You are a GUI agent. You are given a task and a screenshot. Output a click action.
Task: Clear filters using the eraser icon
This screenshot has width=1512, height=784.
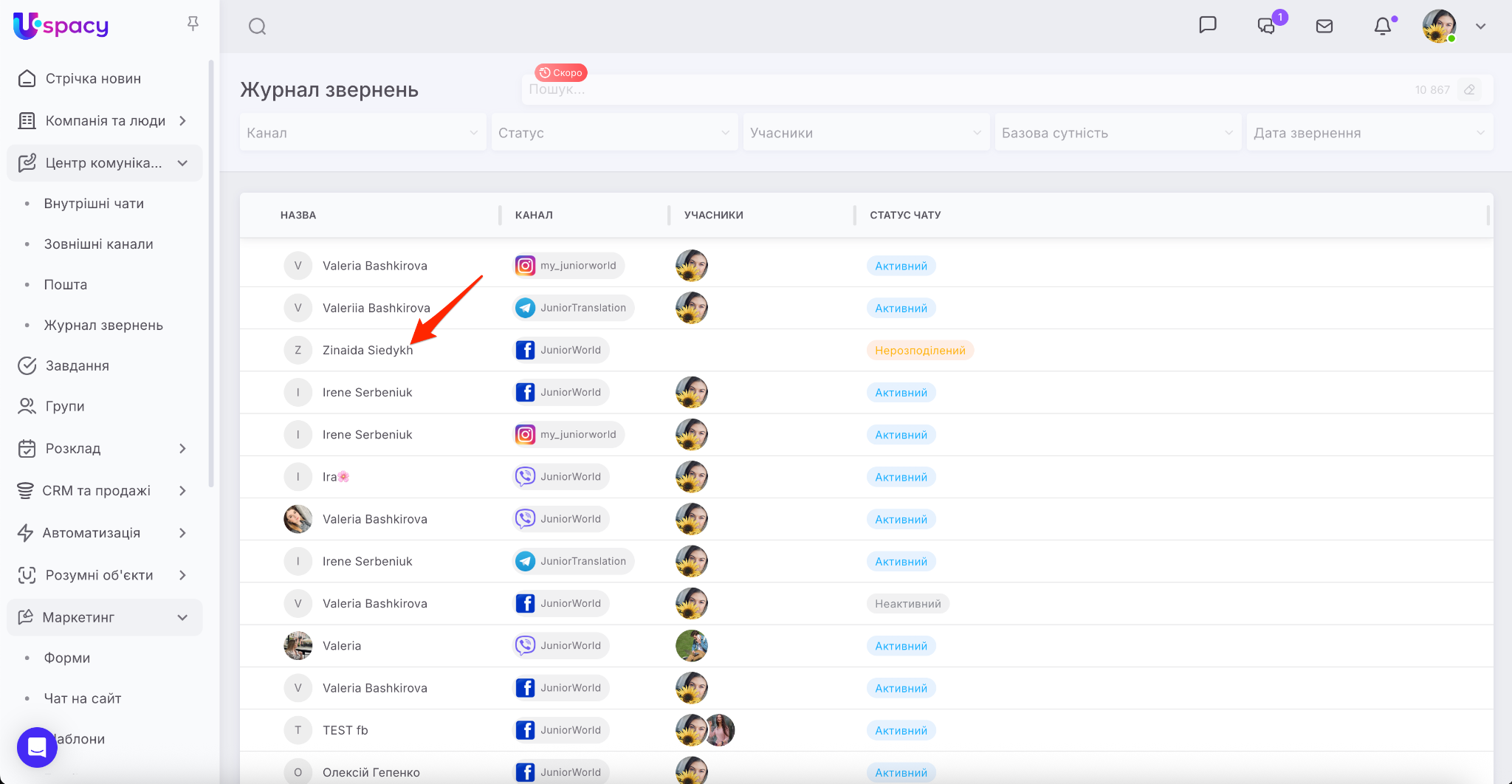[1470, 90]
